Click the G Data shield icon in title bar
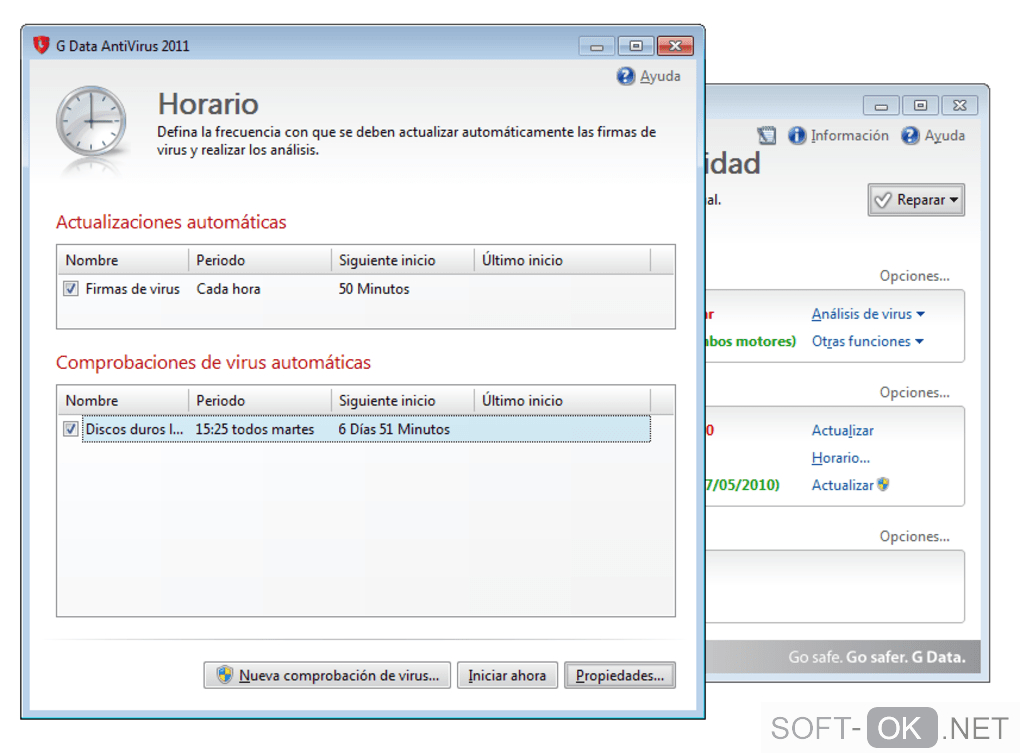 pos(41,46)
